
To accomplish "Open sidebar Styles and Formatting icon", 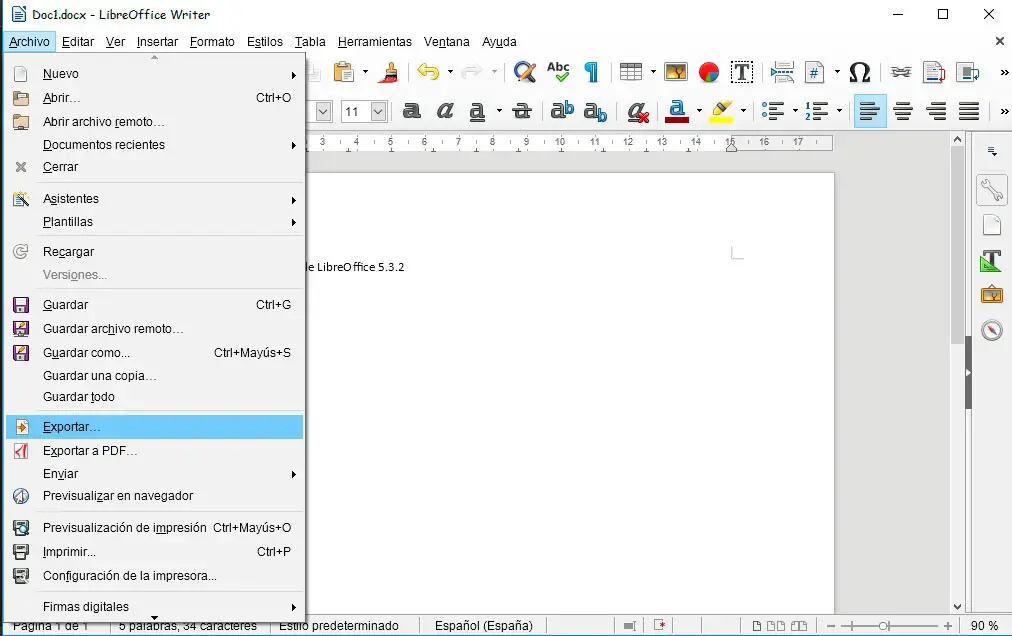I will 991,260.
